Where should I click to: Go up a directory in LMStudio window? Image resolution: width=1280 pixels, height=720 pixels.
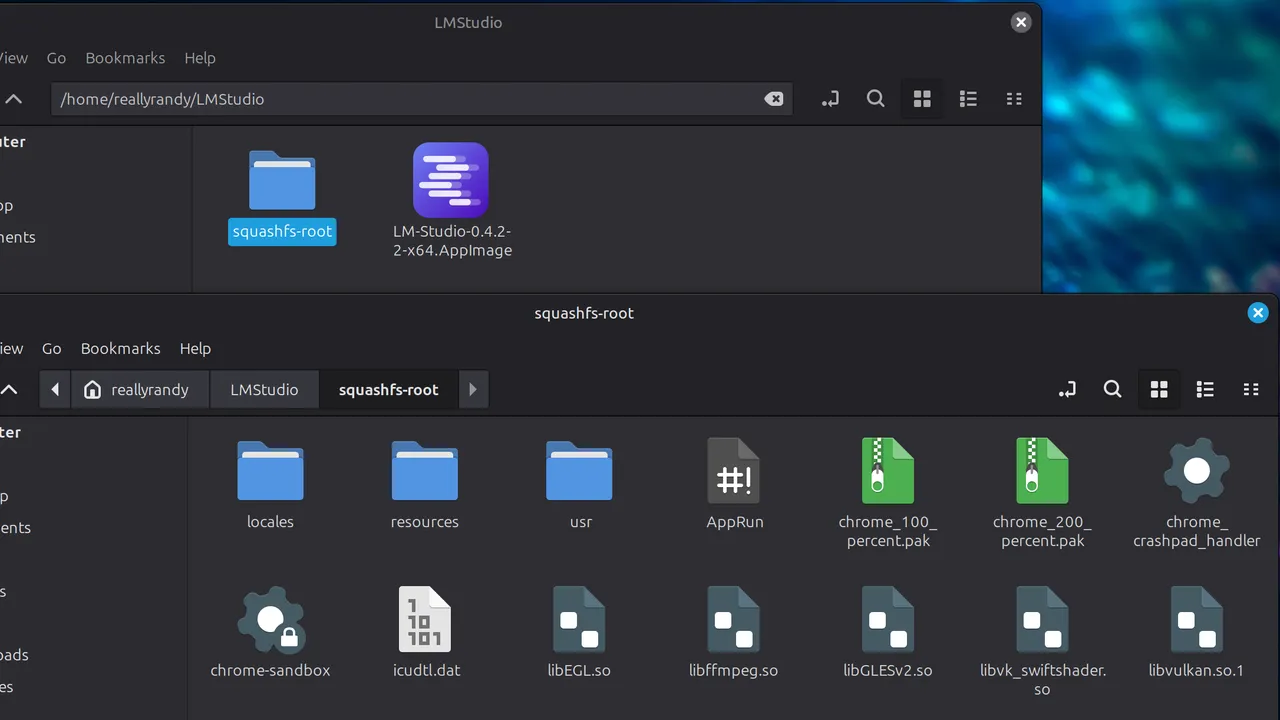click(x=14, y=99)
